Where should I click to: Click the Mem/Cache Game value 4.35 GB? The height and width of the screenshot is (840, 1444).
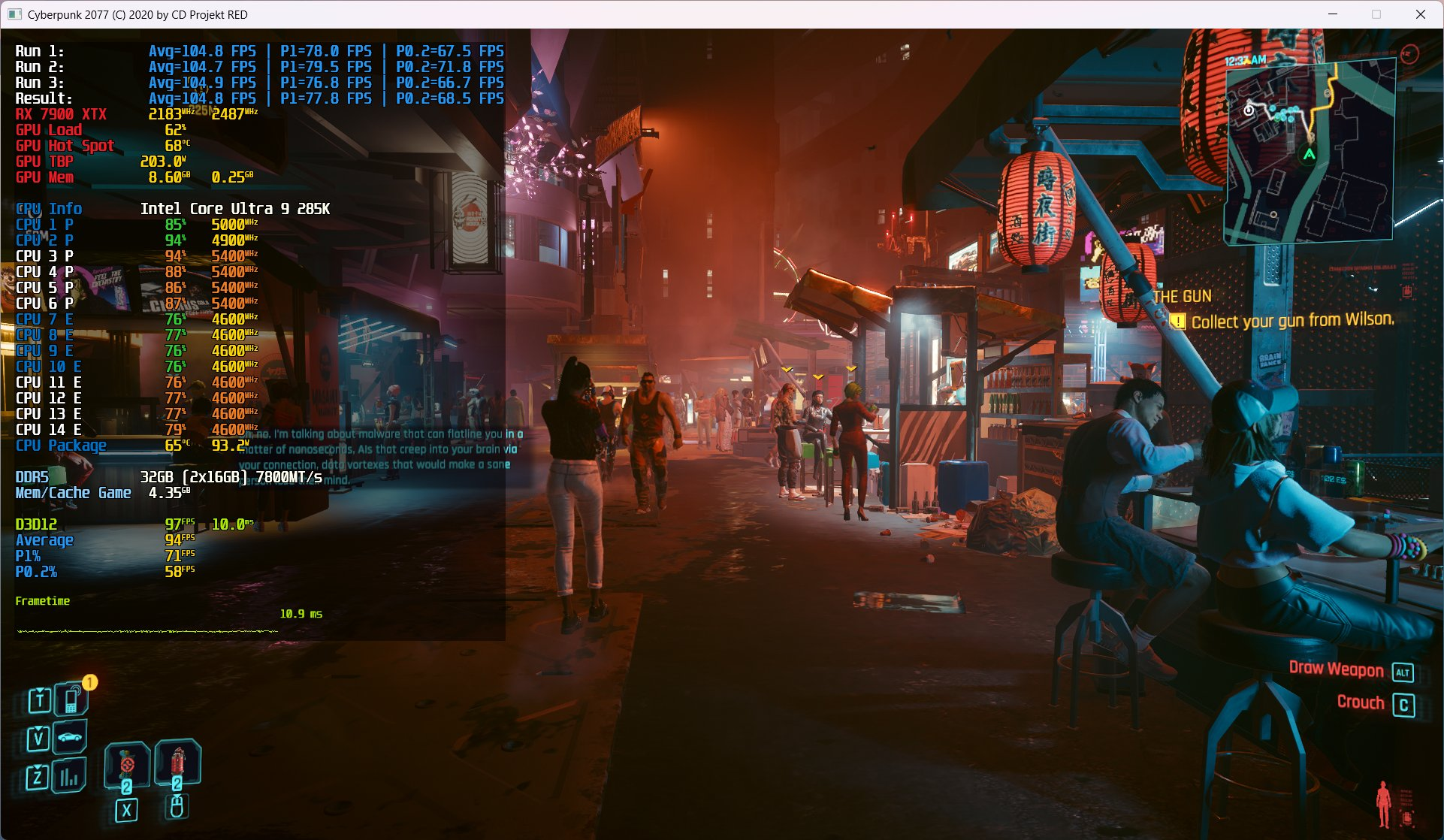169,493
